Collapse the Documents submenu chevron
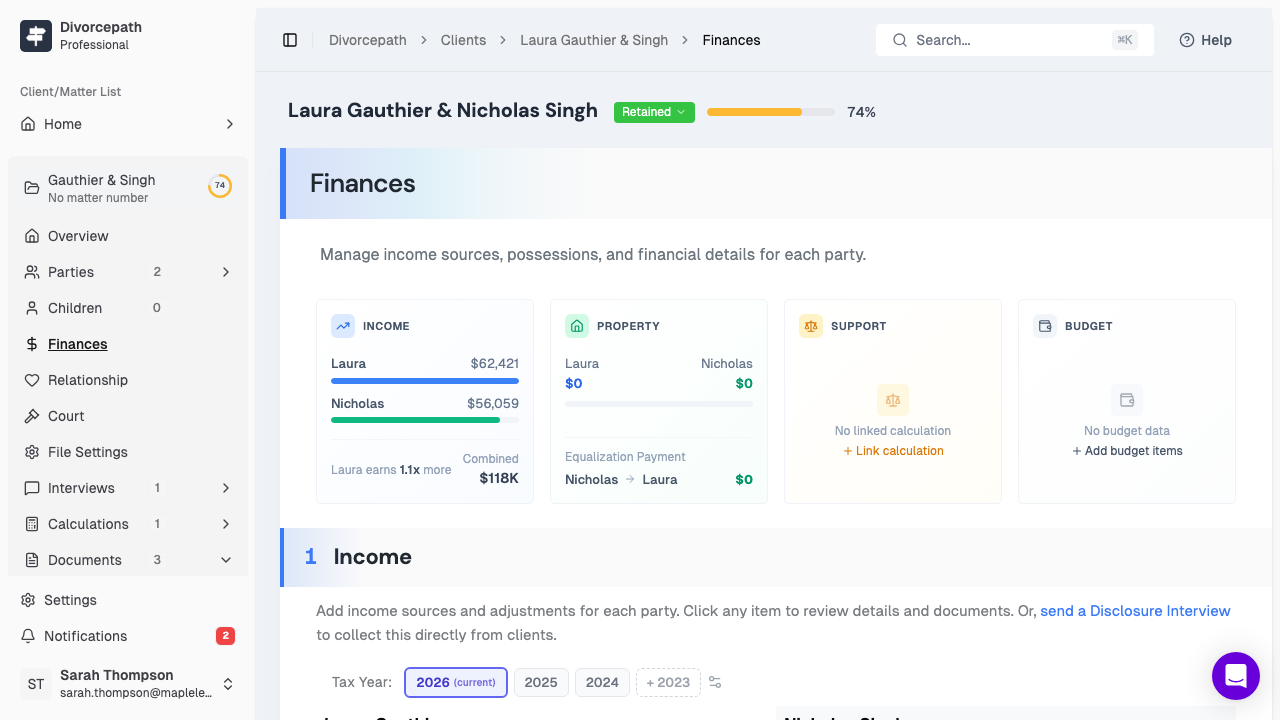This screenshot has height=720, width=1280. pos(226,560)
